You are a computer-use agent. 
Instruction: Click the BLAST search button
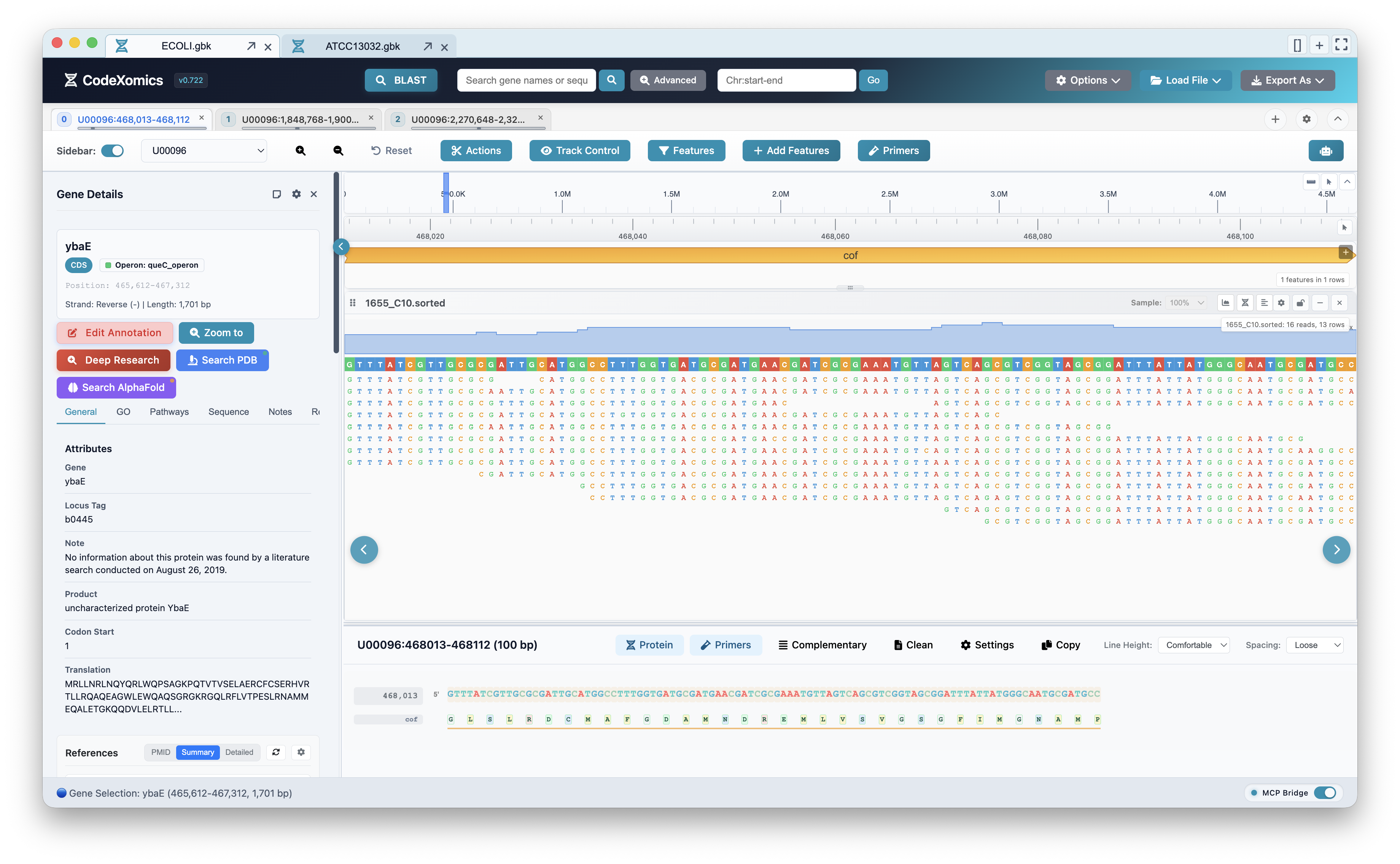point(401,80)
